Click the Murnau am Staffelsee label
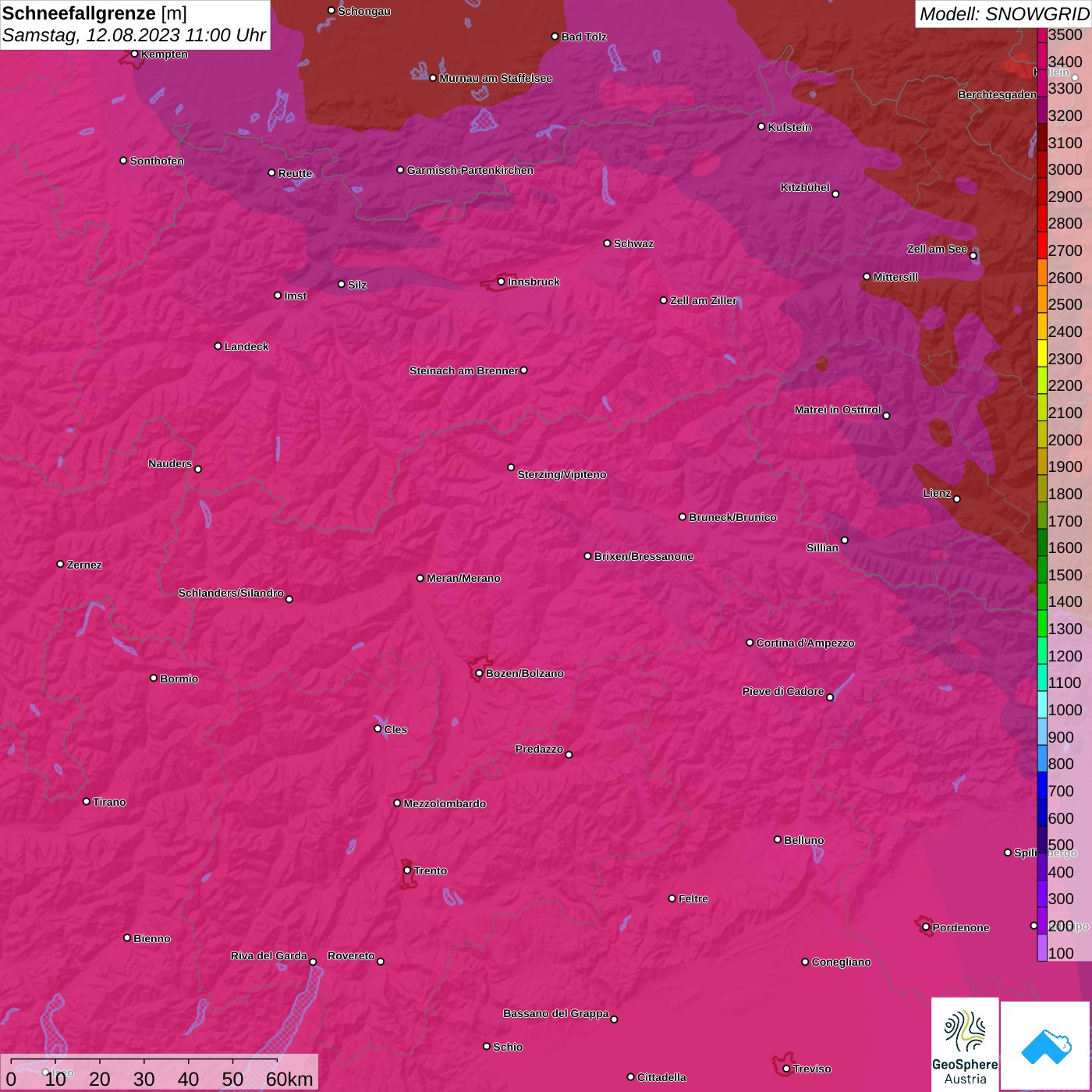 [x=495, y=78]
